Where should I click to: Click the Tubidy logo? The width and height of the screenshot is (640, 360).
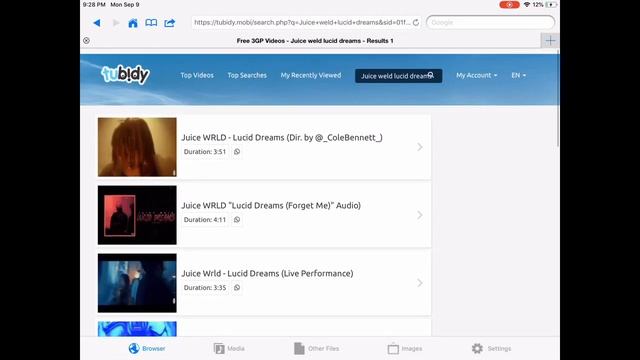(125, 74)
